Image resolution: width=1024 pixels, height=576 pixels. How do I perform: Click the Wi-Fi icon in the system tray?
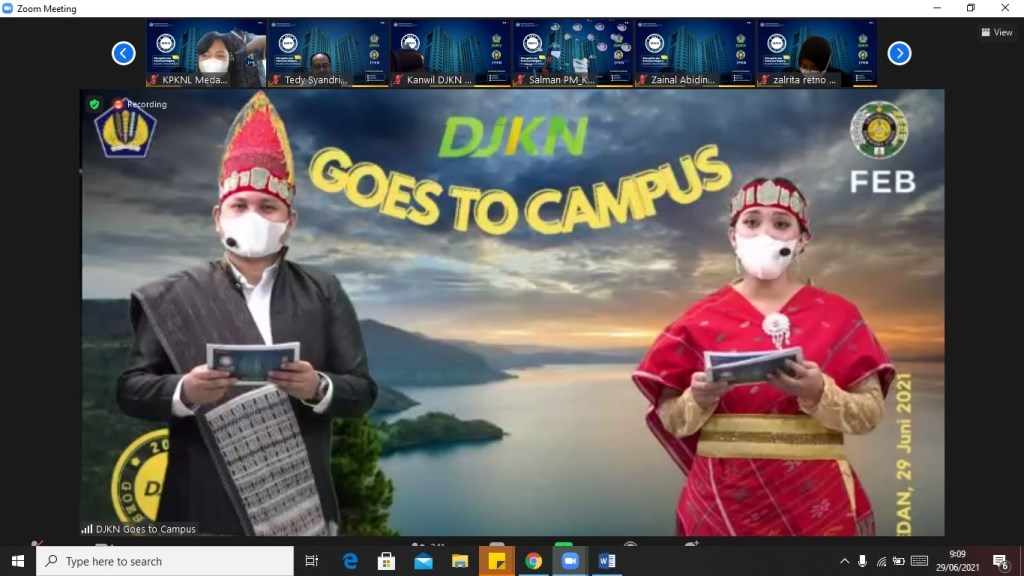click(x=881, y=561)
